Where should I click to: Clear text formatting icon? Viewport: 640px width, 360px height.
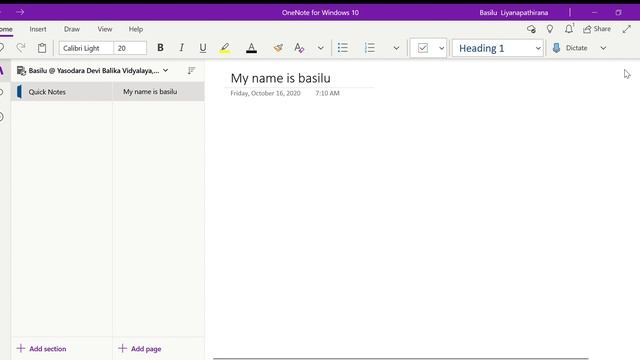pos(299,48)
